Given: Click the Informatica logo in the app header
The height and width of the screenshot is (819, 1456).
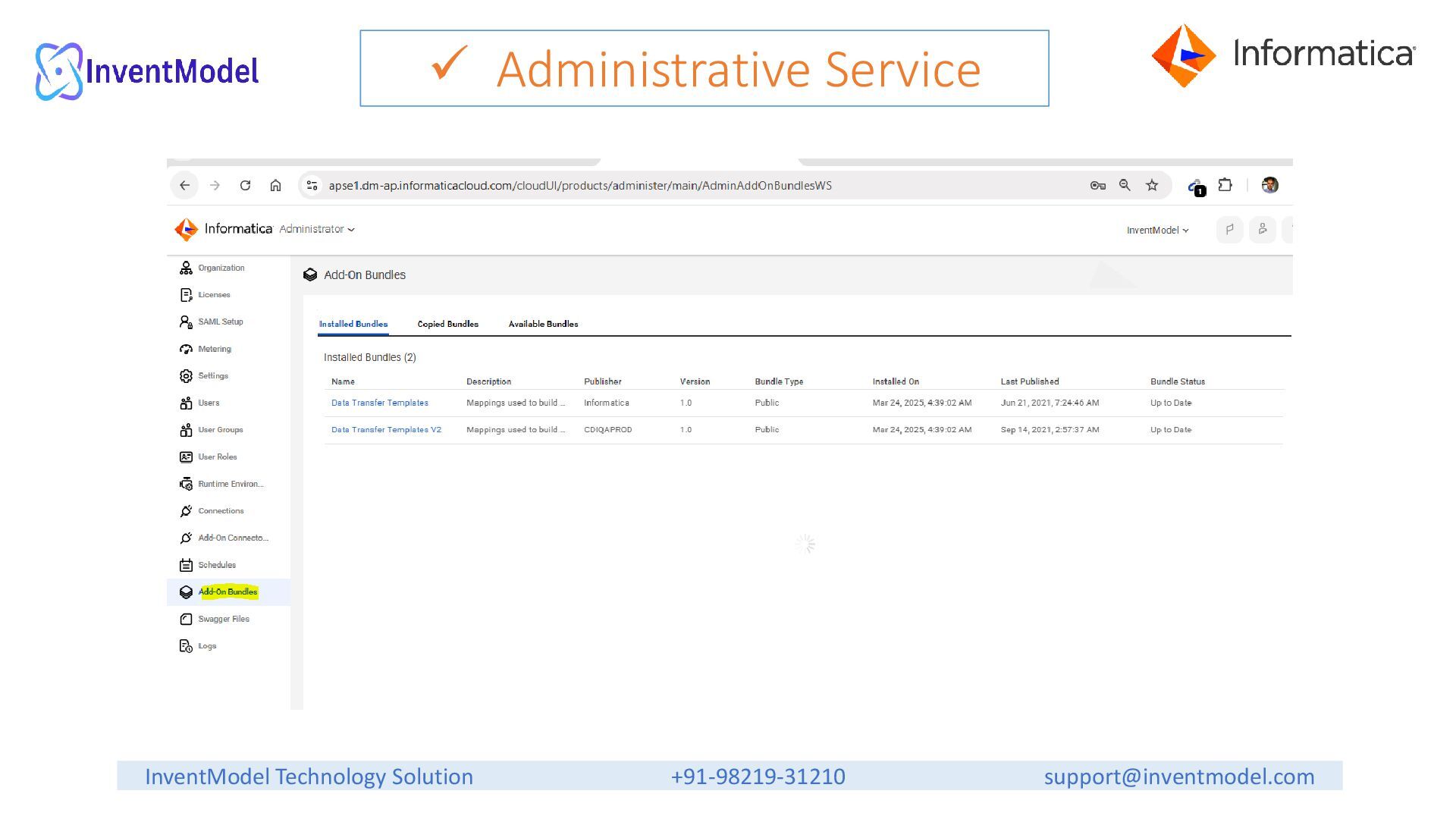Looking at the screenshot, I should click(x=223, y=229).
